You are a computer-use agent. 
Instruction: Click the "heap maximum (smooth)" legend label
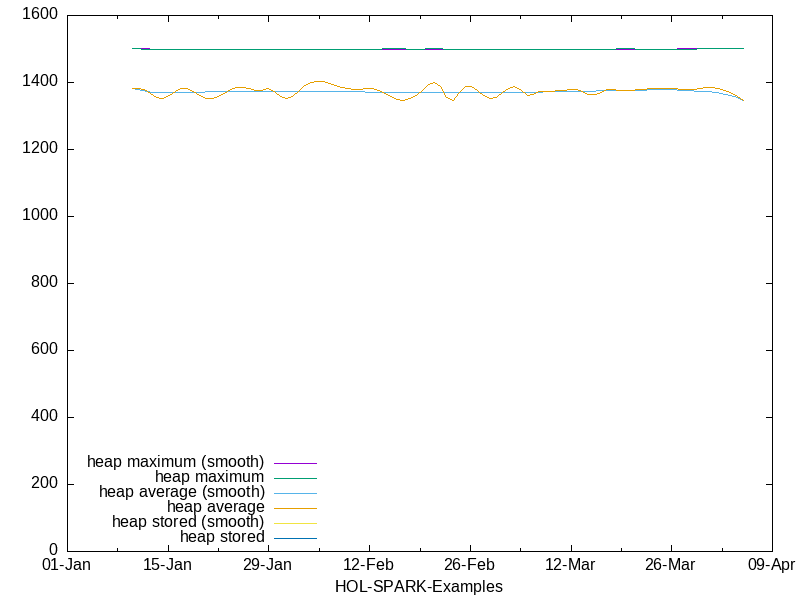pyautogui.click(x=176, y=462)
